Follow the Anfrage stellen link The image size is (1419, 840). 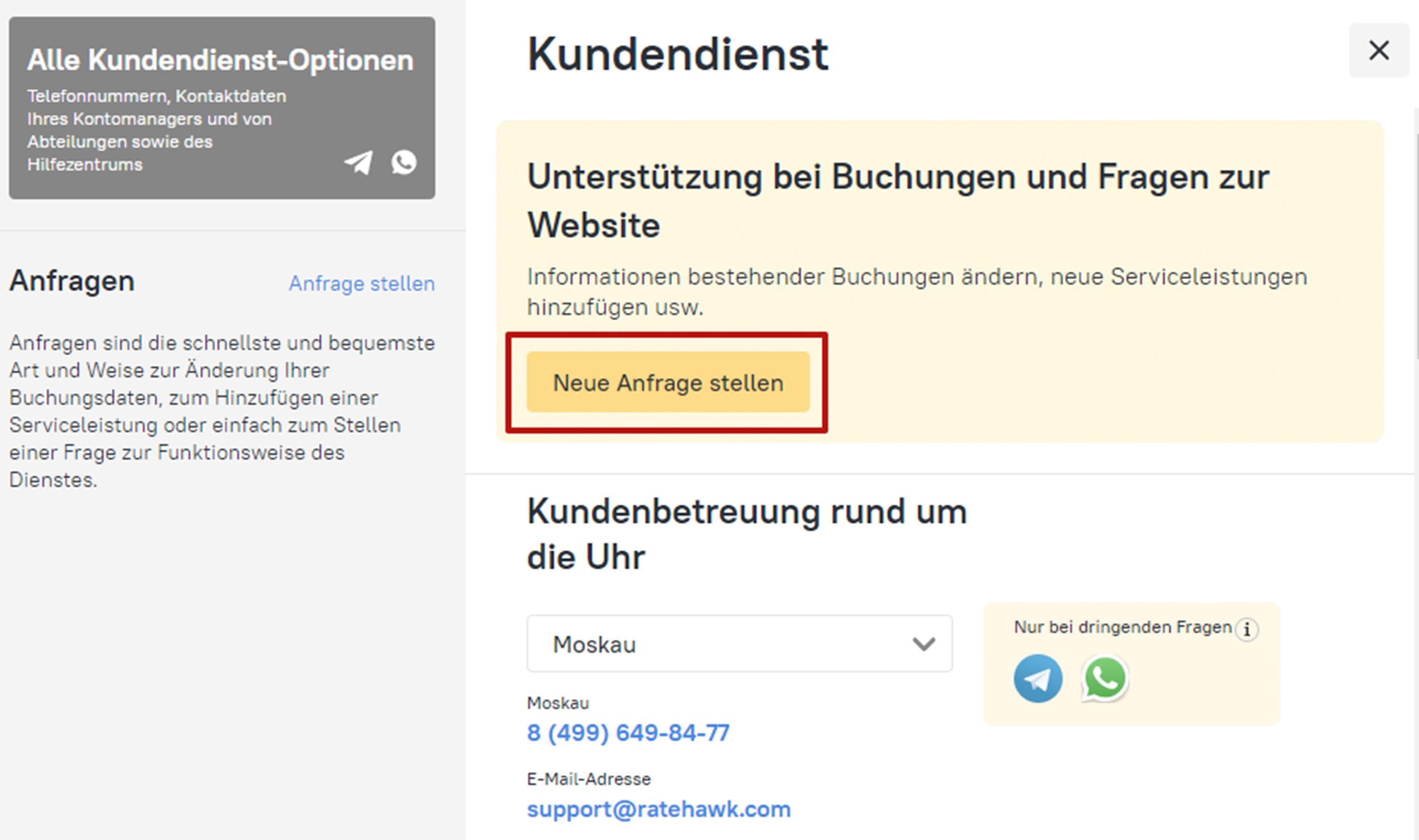pyautogui.click(x=362, y=283)
